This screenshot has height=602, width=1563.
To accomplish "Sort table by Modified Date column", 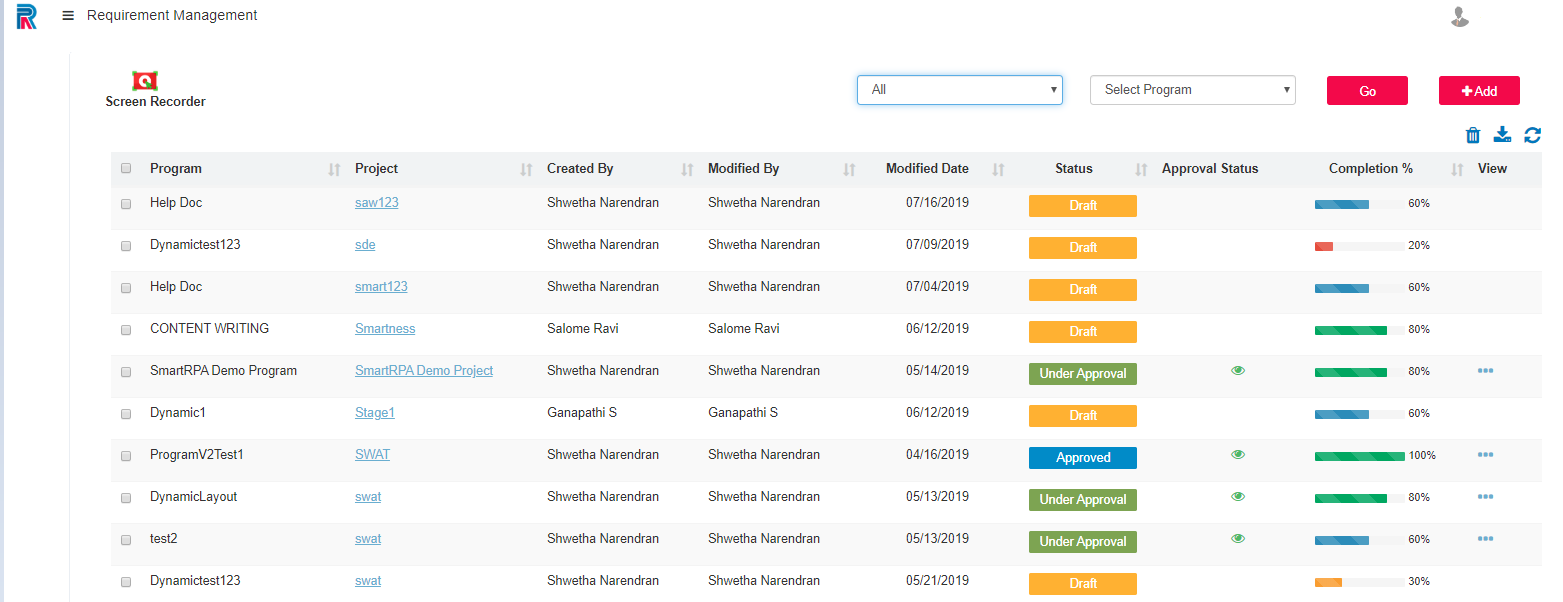I will point(998,170).
